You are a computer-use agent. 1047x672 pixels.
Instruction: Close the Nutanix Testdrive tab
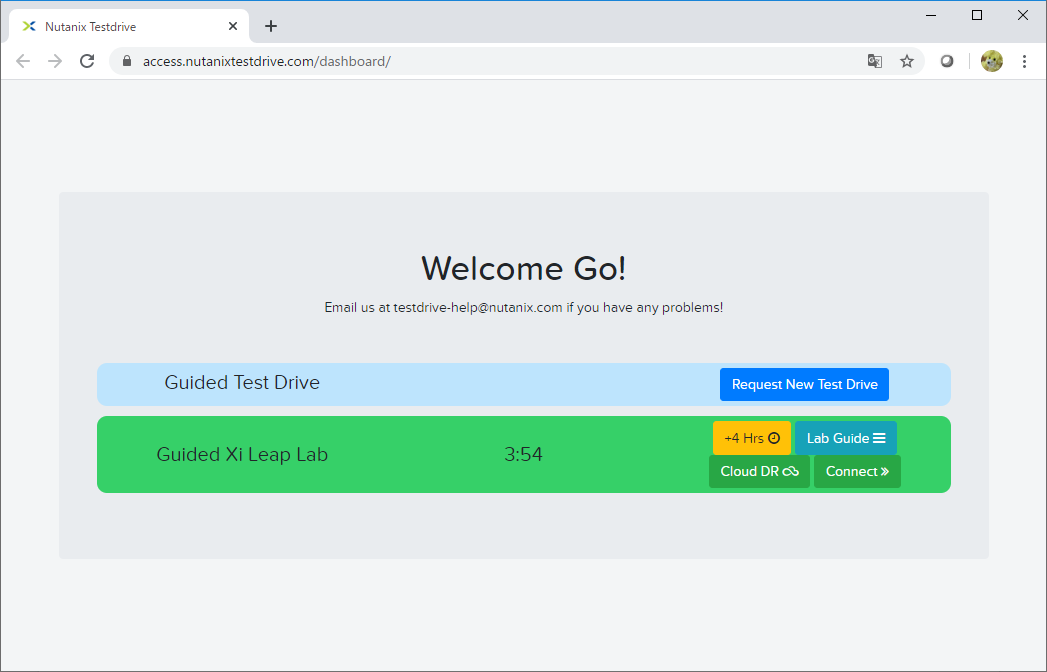[232, 26]
